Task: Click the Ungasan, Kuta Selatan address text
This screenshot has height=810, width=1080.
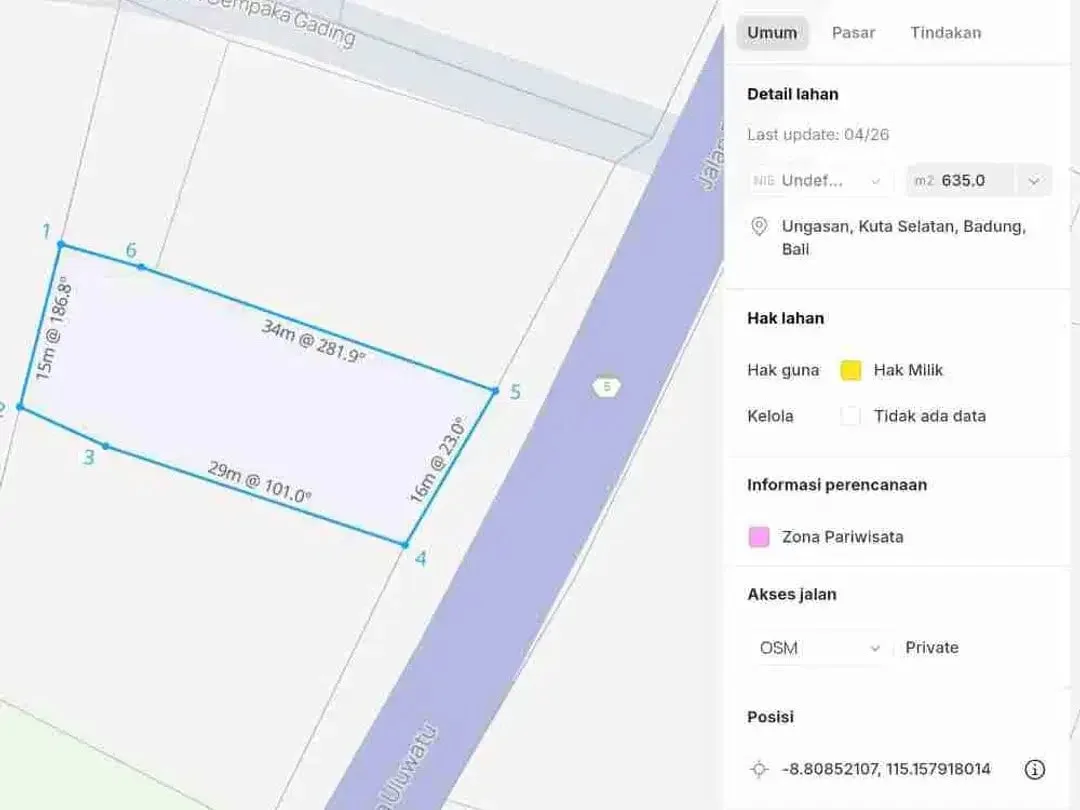Action: [x=904, y=238]
